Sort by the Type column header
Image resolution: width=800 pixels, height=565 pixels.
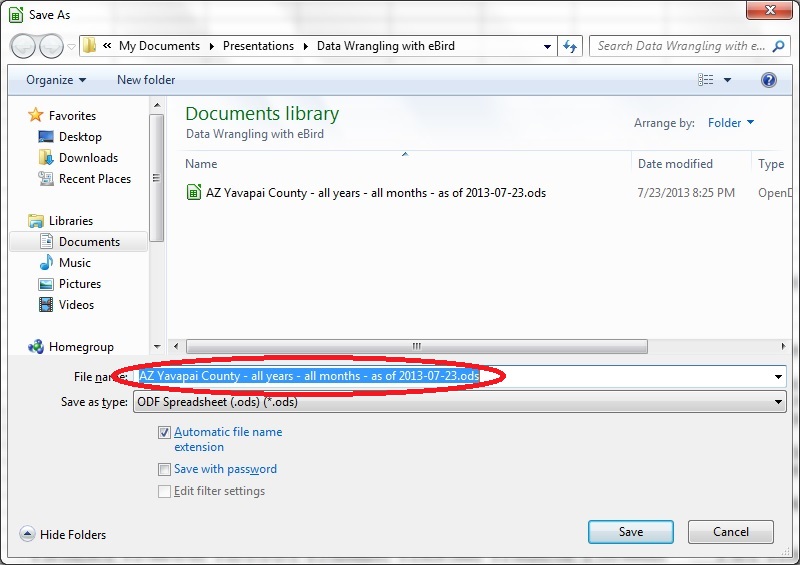pos(771,164)
